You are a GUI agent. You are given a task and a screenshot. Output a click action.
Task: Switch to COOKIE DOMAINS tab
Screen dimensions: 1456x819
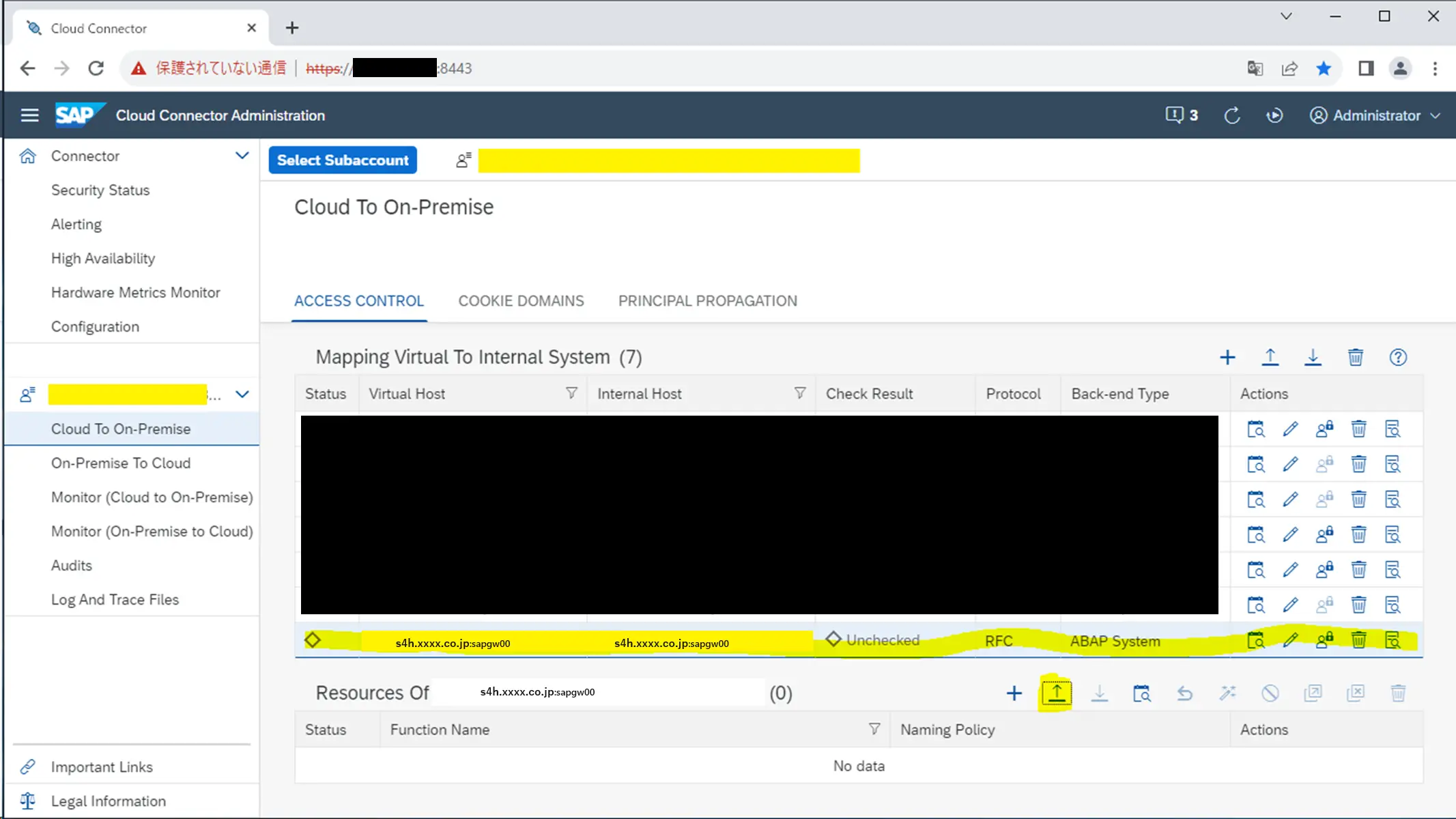coord(521,301)
